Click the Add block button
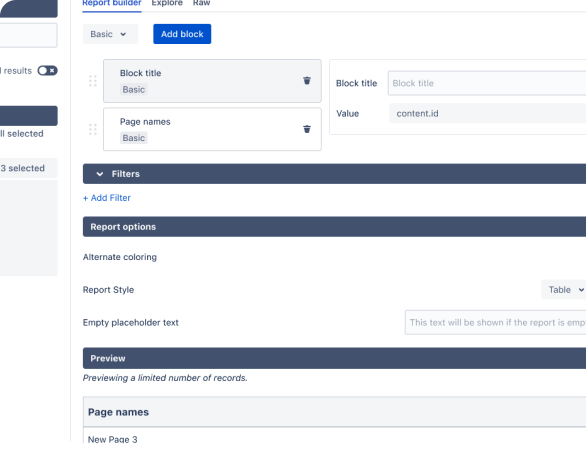The image size is (586, 464). (x=182, y=34)
